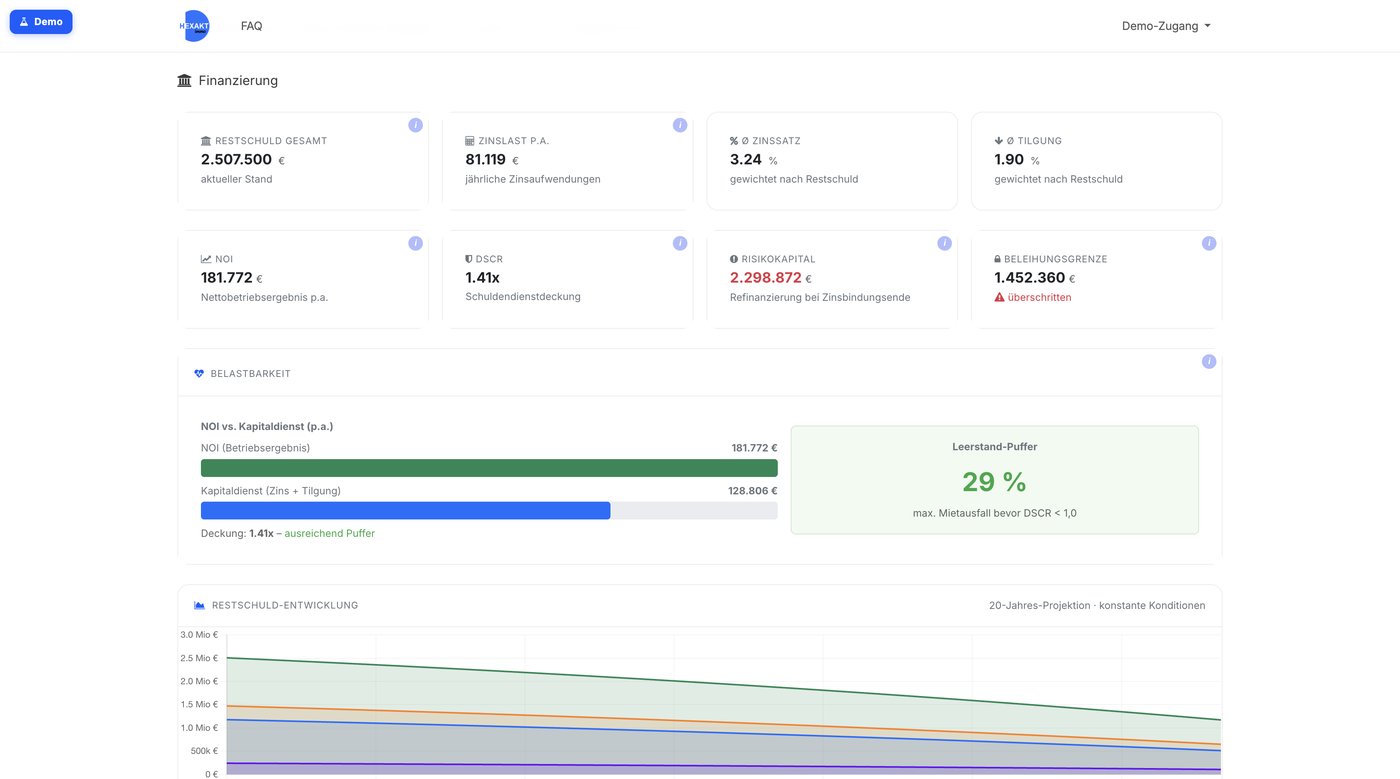This screenshot has width=1400, height=779.
Task: Click the 3.24 Zinssatz value
Action: pos(746,159)
